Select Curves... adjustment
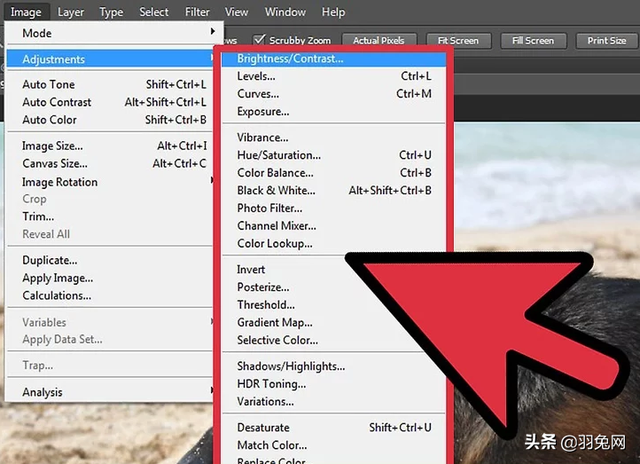 click(334, 94)
